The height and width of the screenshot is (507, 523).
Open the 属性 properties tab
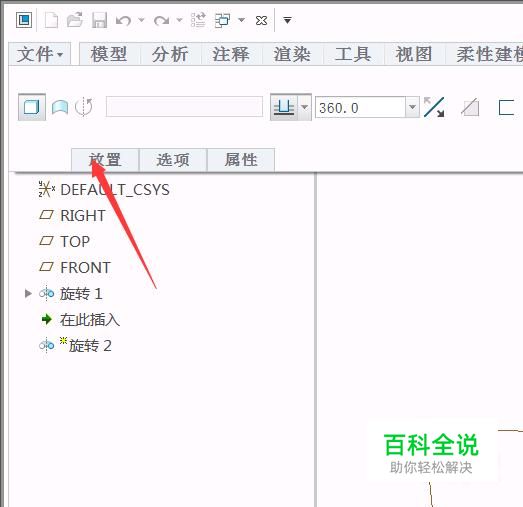click(241, 160)
